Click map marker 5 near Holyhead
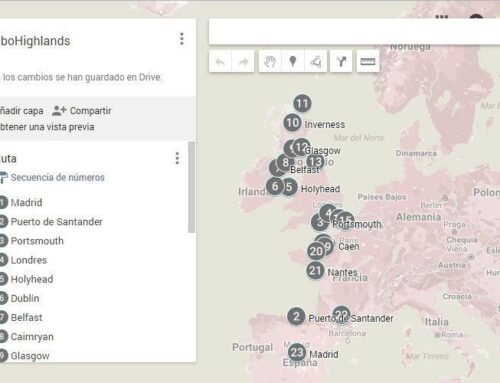 click(289, 187)
